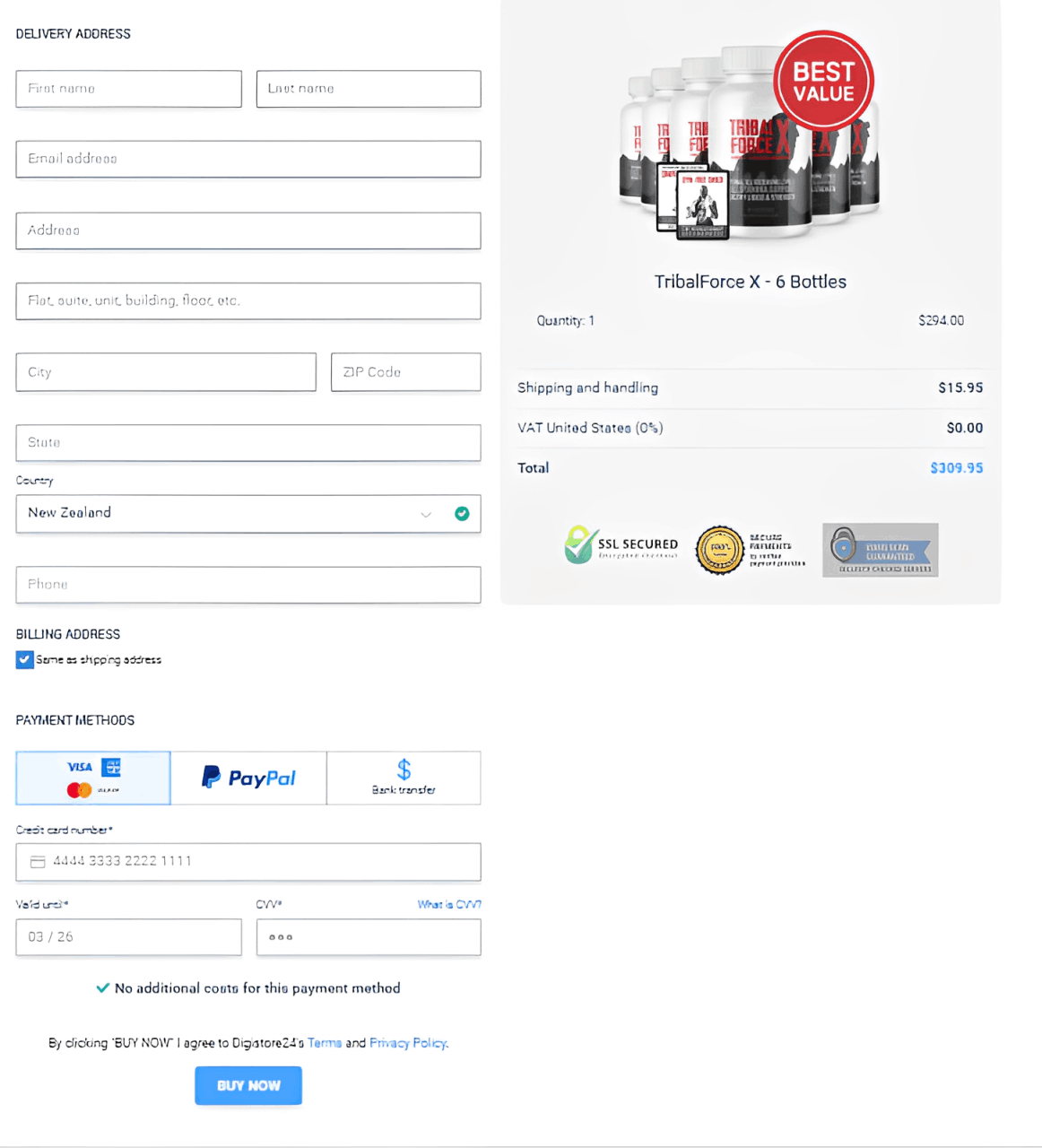Click the card icon in card number field

[x=38, y=862]
